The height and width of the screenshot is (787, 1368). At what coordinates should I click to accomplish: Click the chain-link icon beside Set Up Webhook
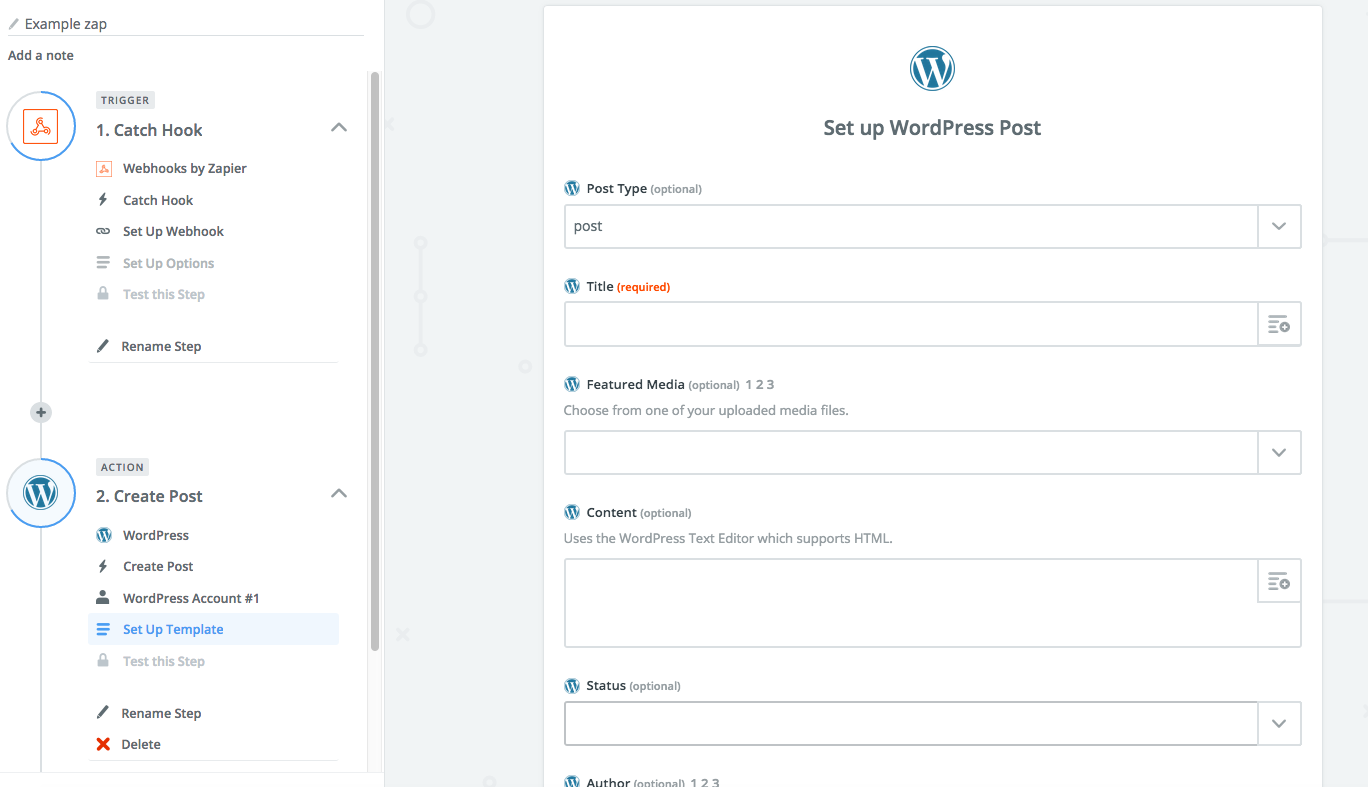click(x=103, y=231)
